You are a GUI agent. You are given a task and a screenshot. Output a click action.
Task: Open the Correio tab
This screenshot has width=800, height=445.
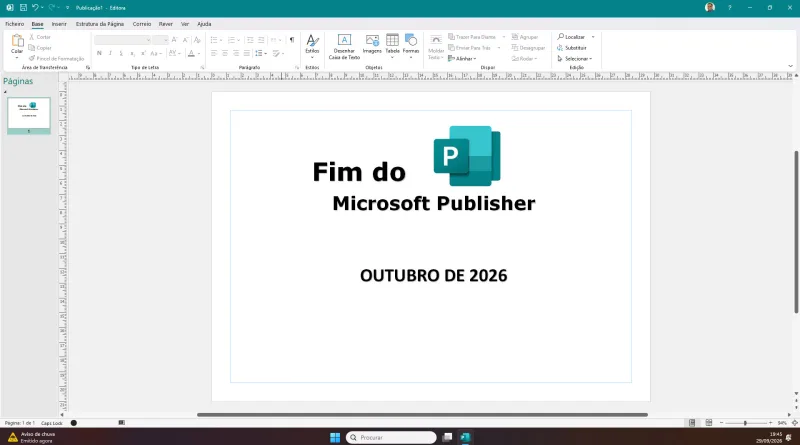[x=142, y=24]
